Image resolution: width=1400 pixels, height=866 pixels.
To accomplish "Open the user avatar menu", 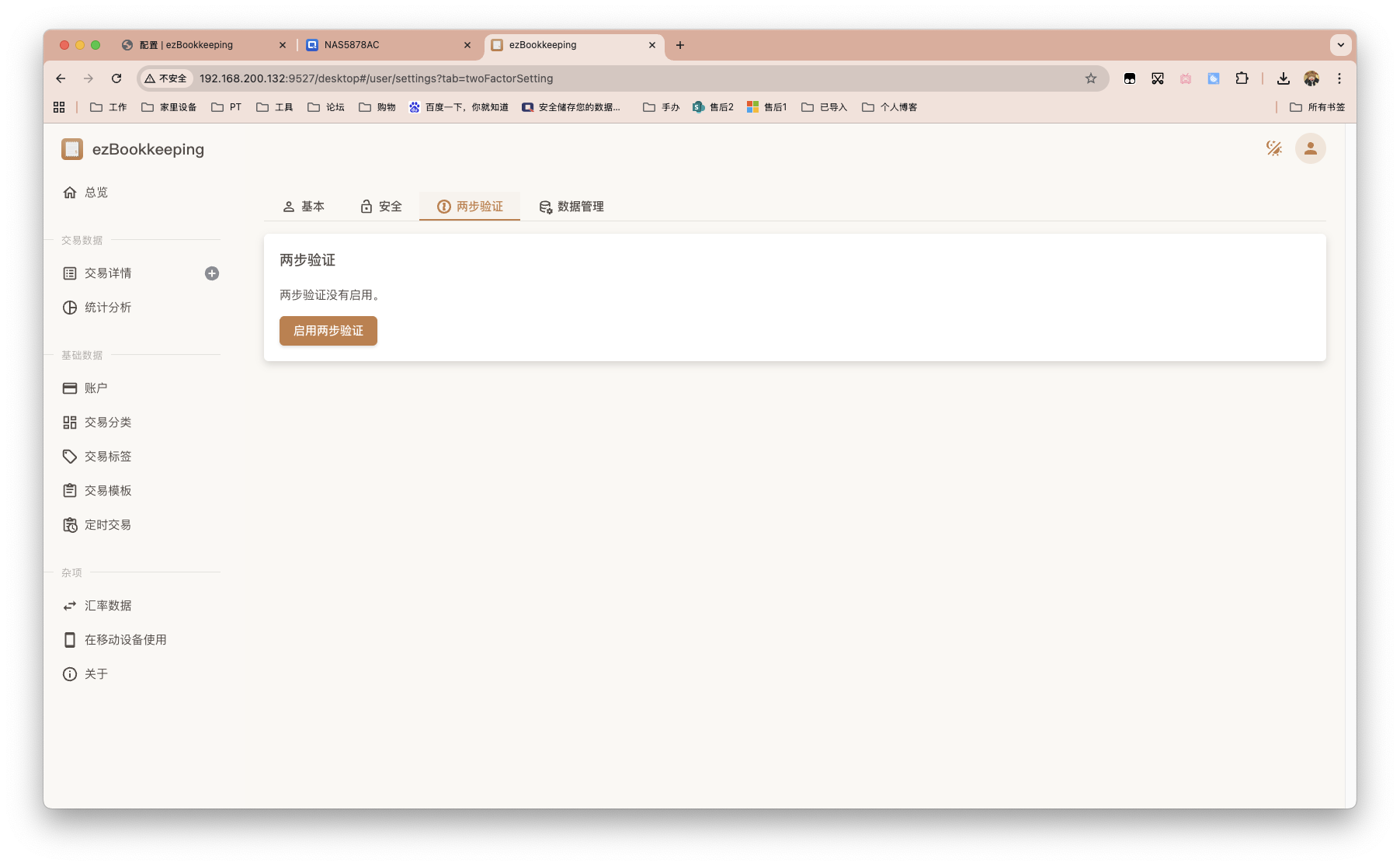I will point(1309,148).
